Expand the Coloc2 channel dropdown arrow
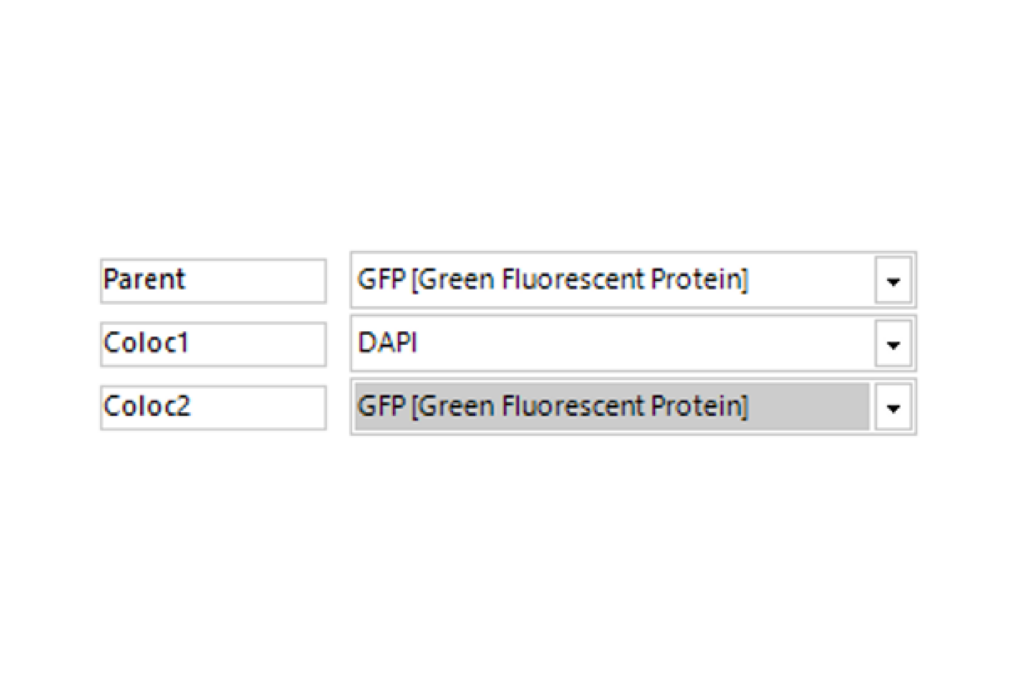This screenshot has height=683, width=1024. (x=893, y=408)
